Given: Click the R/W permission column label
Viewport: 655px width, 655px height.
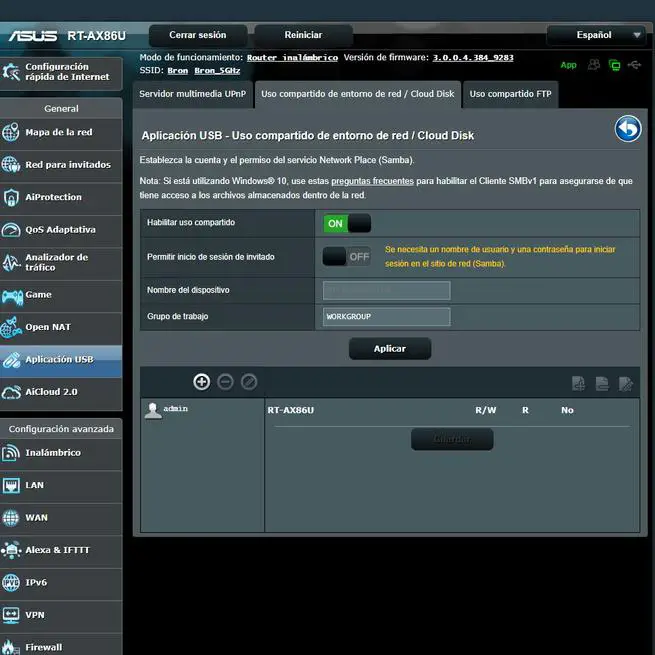Looking at the screenshot, I should click(x=485, y=411).
